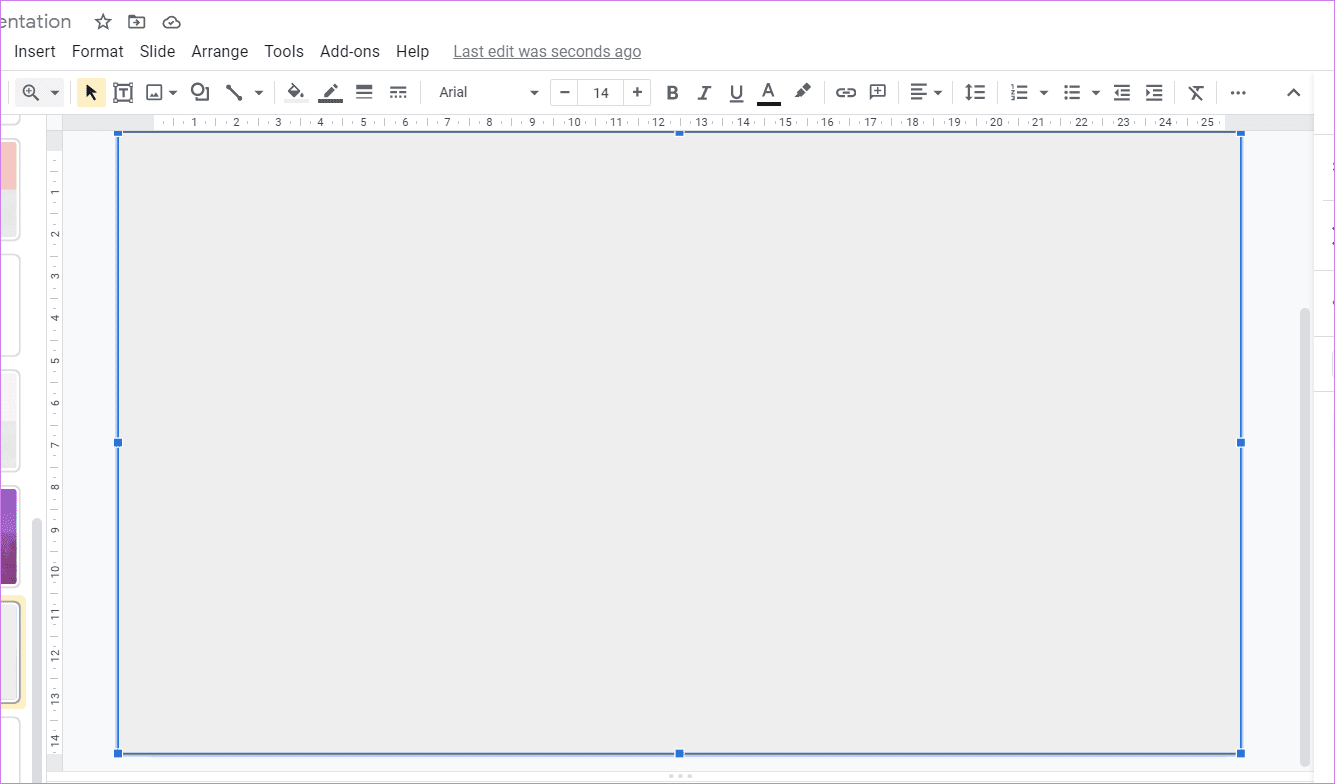Expand the bulleted list dropdown arrow
The height and width of the screenshot is (784, 1335).
tap(1096, 93)
